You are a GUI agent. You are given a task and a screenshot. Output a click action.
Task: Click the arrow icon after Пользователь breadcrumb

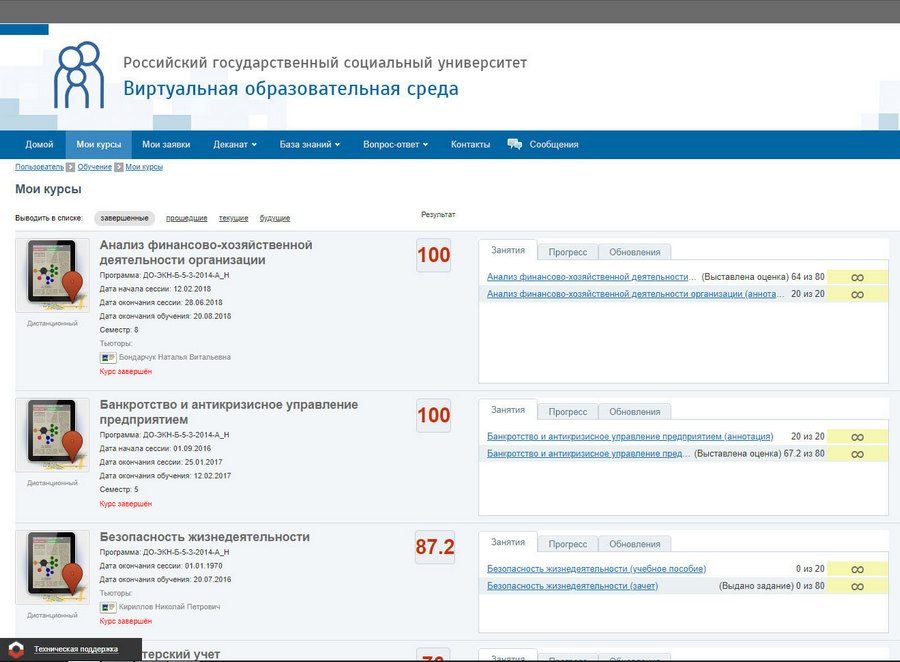(71, 167)
